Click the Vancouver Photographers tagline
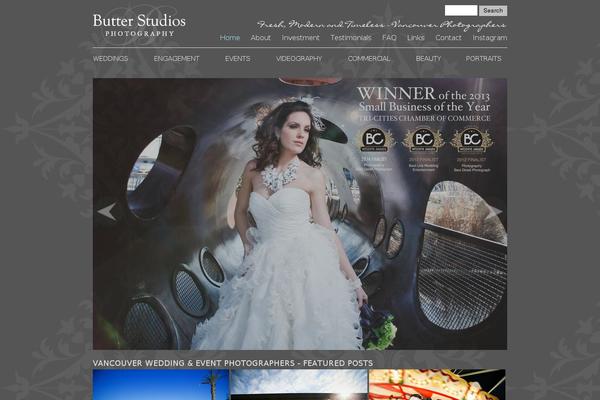The width and height of the screenshot is (600, 400). pyautogui.click(x=382, y=25)
